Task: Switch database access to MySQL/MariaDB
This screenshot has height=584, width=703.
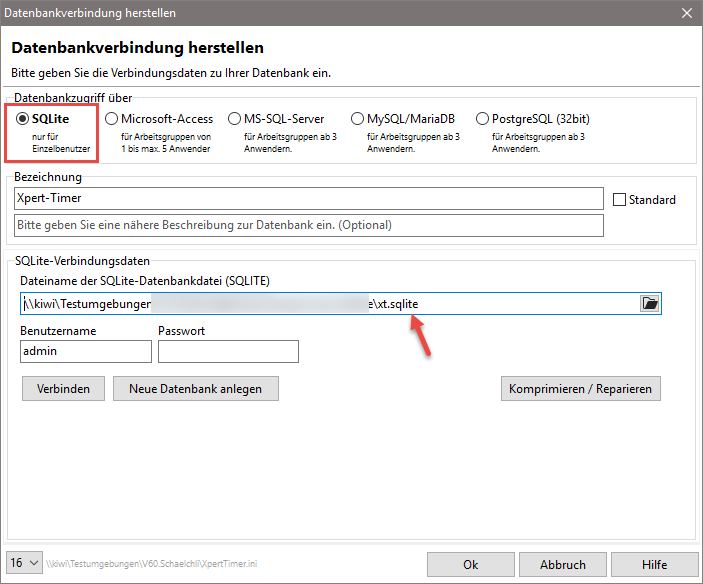Action: point(358,119)
